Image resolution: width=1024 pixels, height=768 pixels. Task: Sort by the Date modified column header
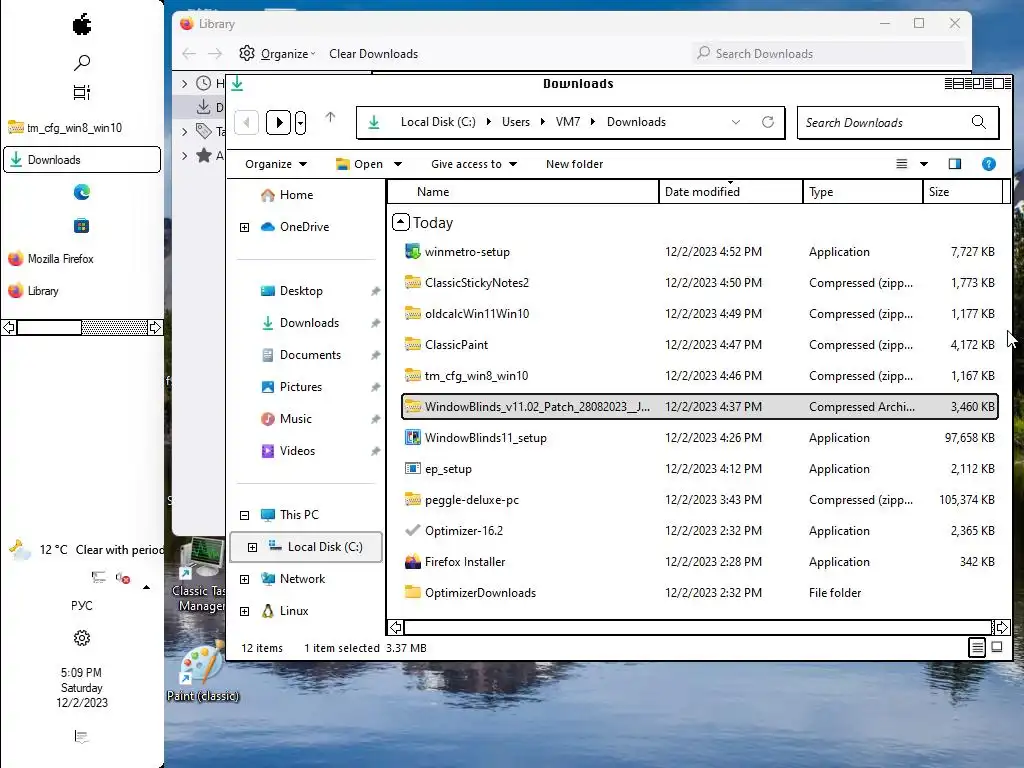[x=731, y=192]
